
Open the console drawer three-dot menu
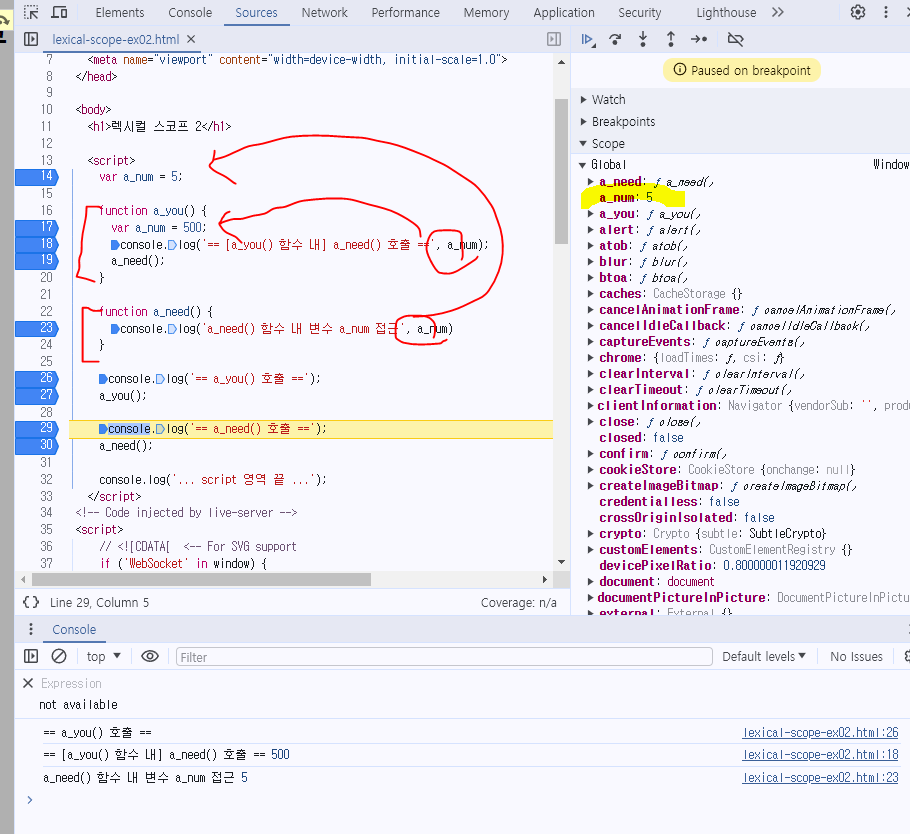coord(31,629)
